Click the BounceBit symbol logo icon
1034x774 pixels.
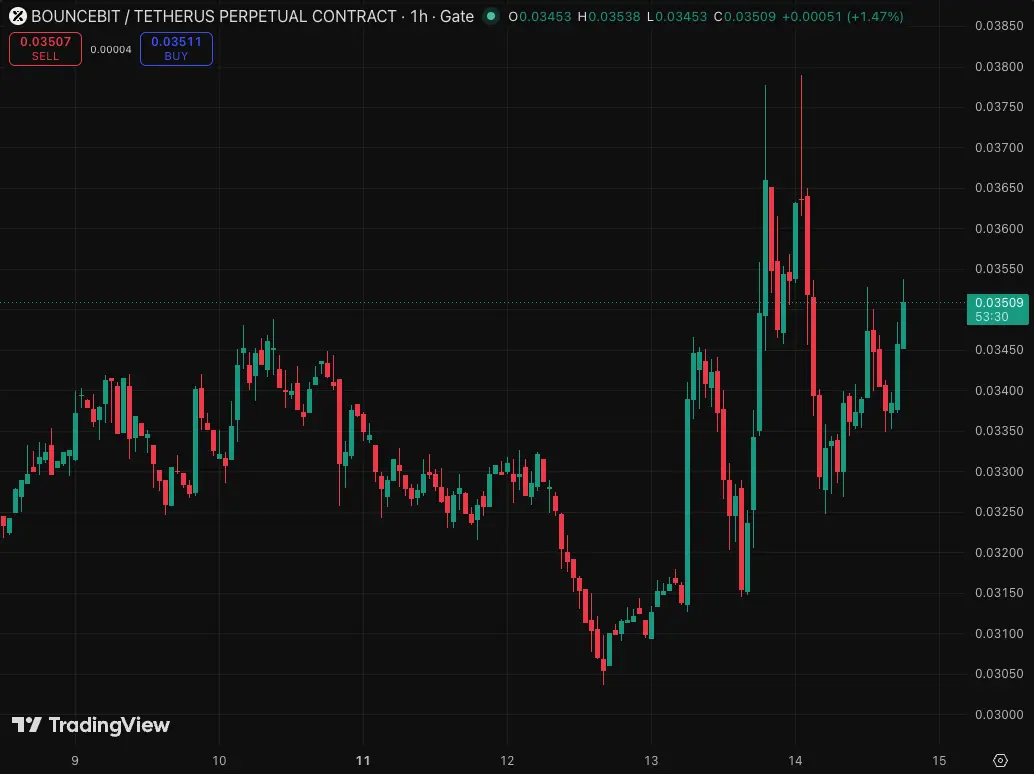[18, 16]
